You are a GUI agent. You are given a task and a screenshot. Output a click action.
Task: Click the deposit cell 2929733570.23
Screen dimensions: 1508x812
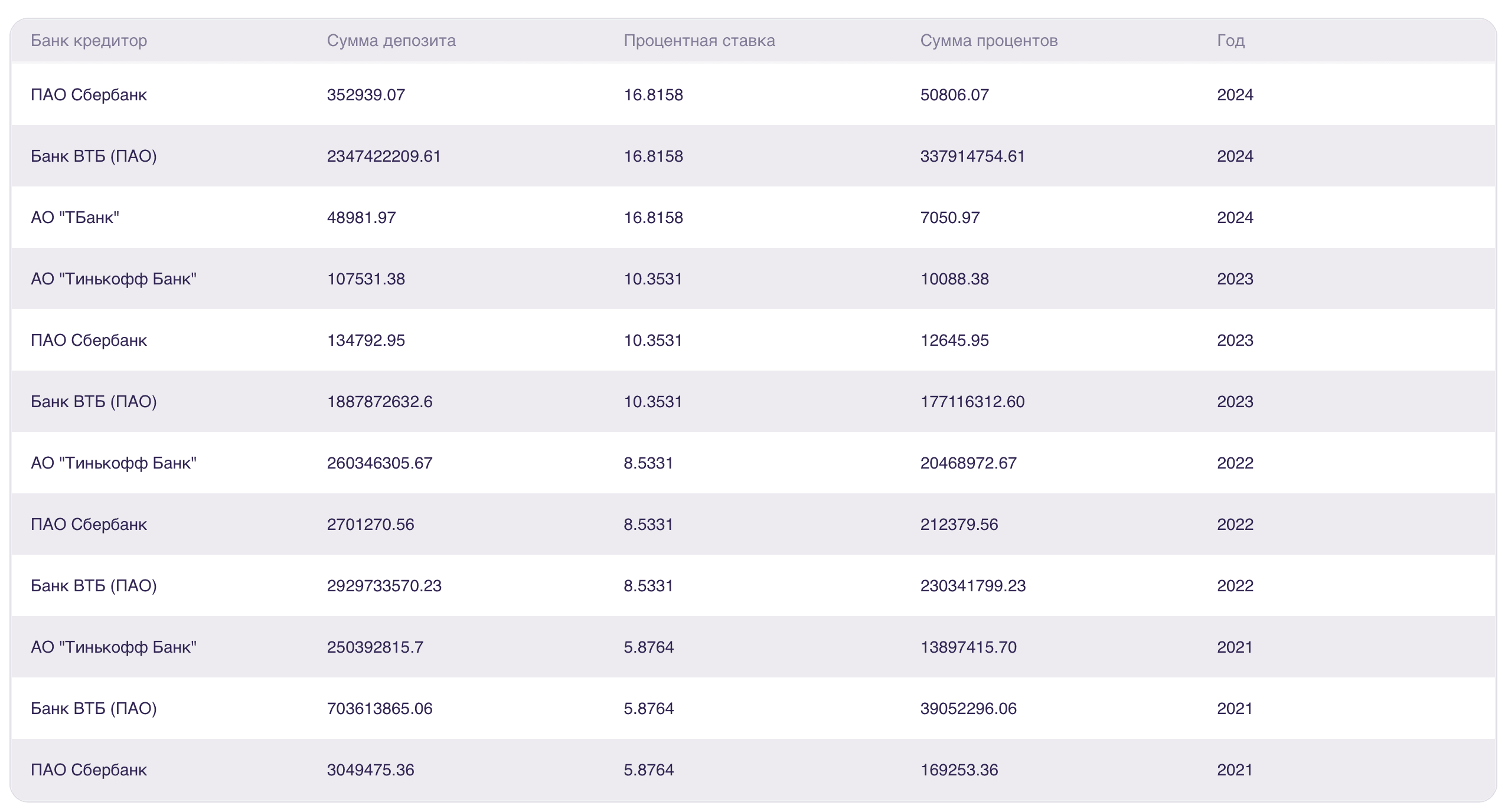pos(384,586)
